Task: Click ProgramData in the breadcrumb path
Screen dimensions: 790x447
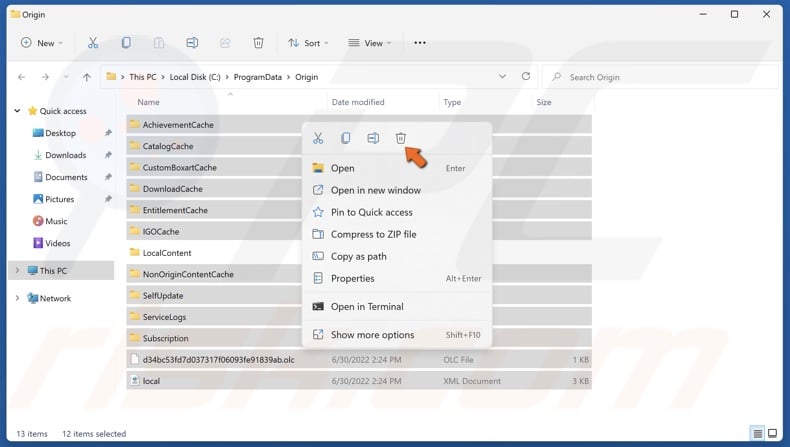Action: (257, 77)
